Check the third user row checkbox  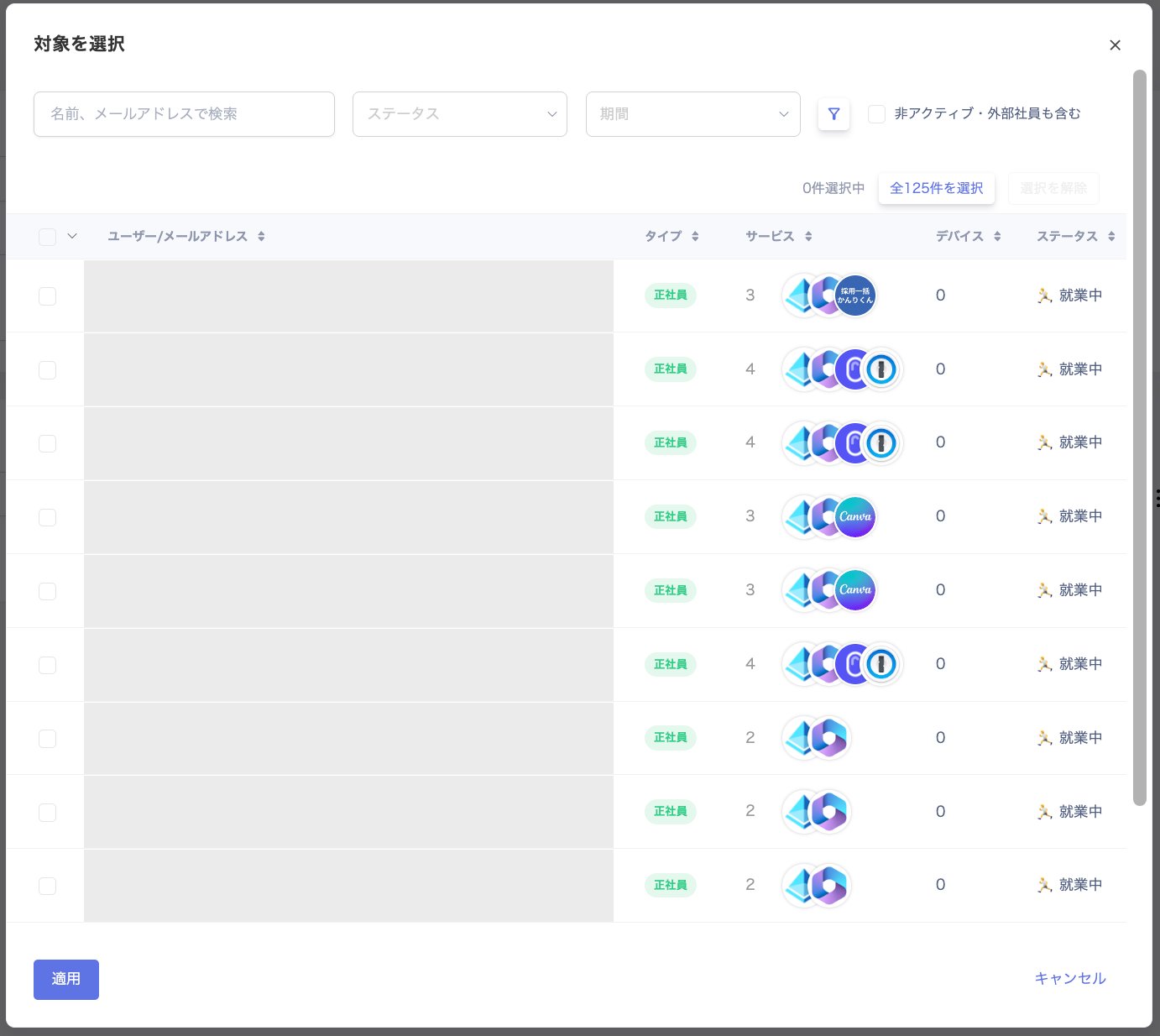(47, 443)
